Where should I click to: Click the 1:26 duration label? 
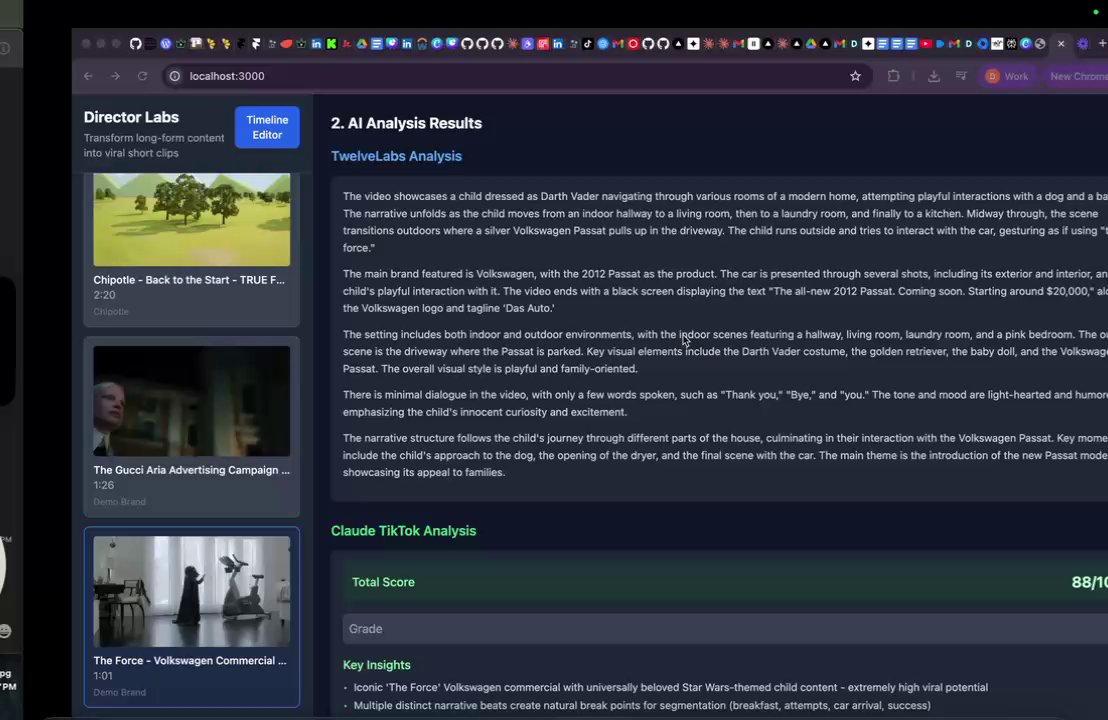click(x=103, y=485)
